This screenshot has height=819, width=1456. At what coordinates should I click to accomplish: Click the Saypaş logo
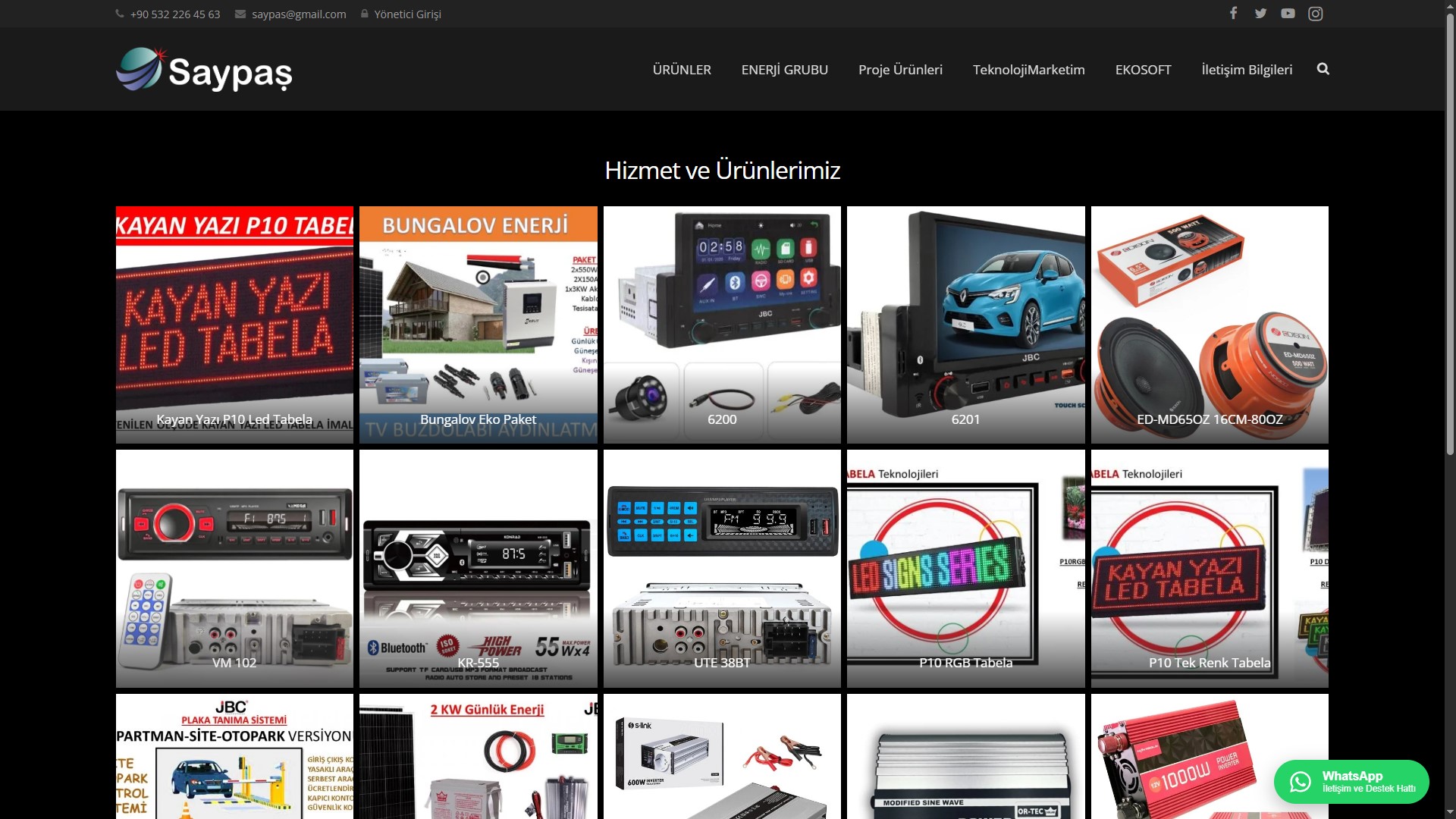coord(204,70)
